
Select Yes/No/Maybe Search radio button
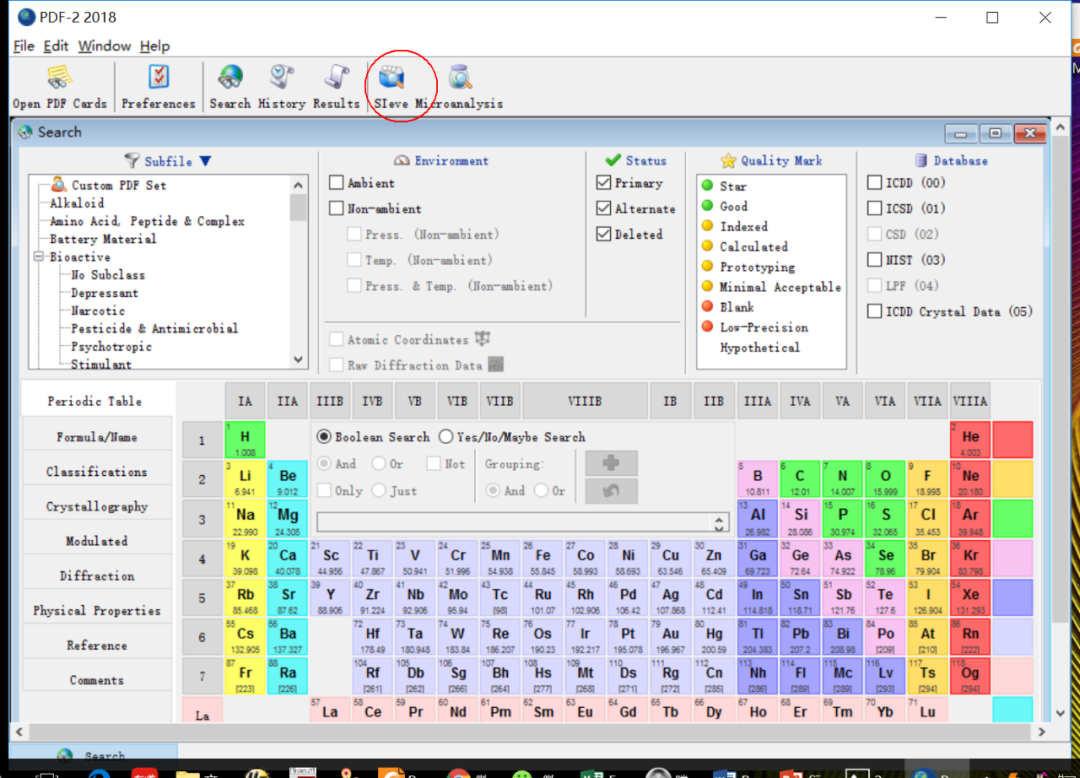pyautogui.click(x=446, y=437)
